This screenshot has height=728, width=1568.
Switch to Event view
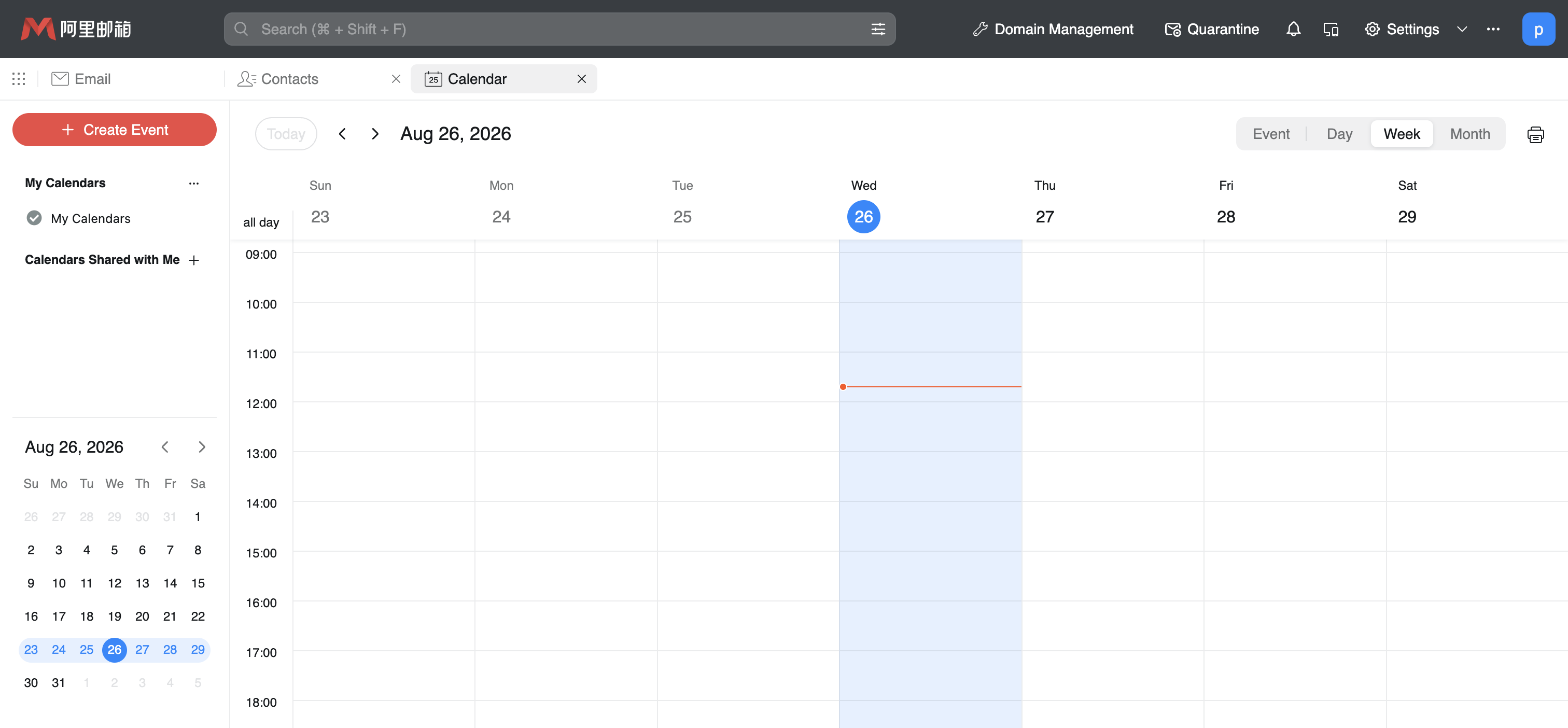click(x=1271, y=134)
